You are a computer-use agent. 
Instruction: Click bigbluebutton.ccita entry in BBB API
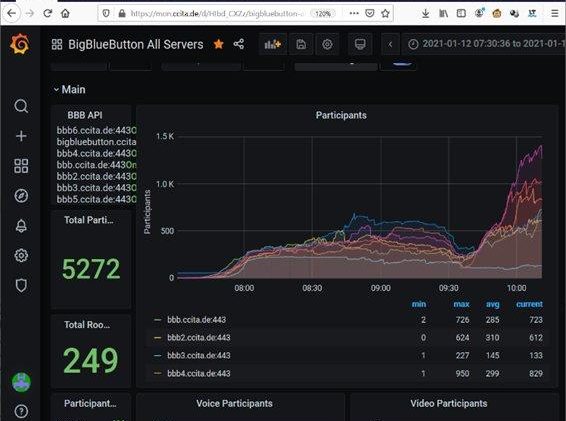pyautogui.click(x=96, y=142)
